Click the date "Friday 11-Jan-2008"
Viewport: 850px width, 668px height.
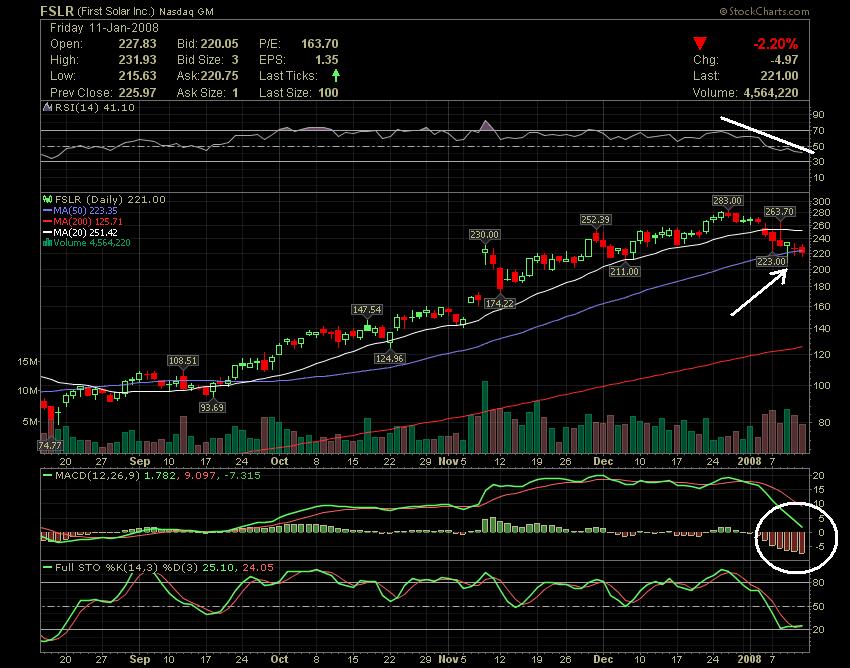click(x=104, y=28)
